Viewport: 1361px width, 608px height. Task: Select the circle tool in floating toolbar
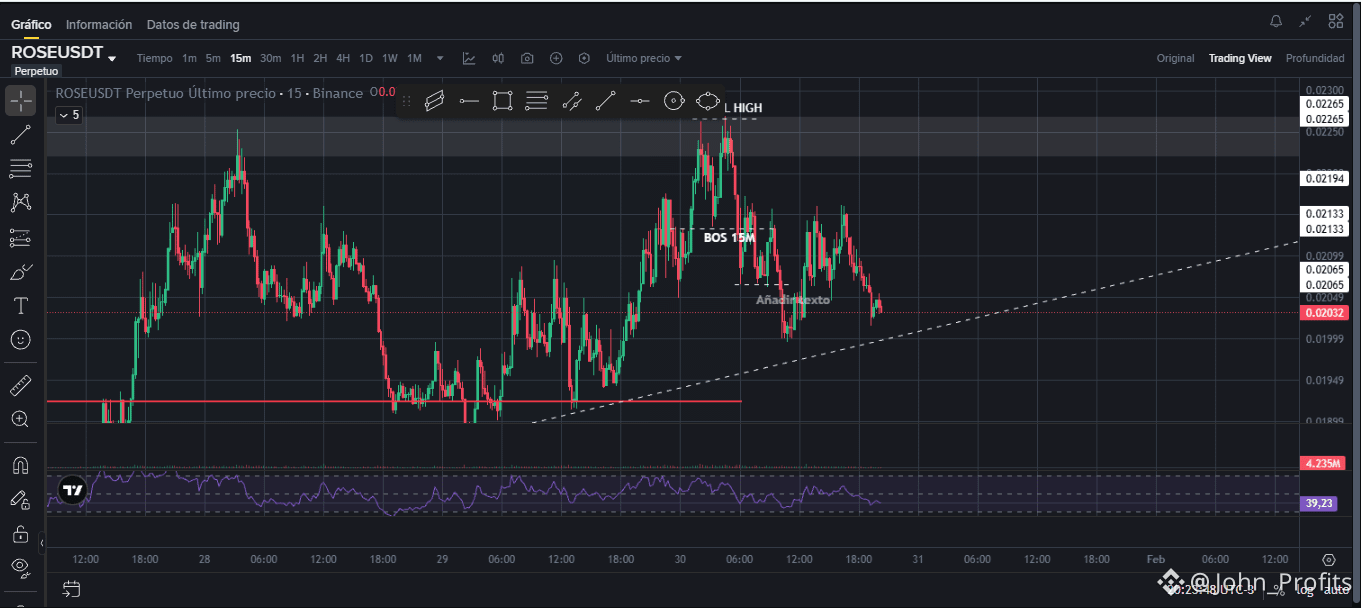point(674,100)
